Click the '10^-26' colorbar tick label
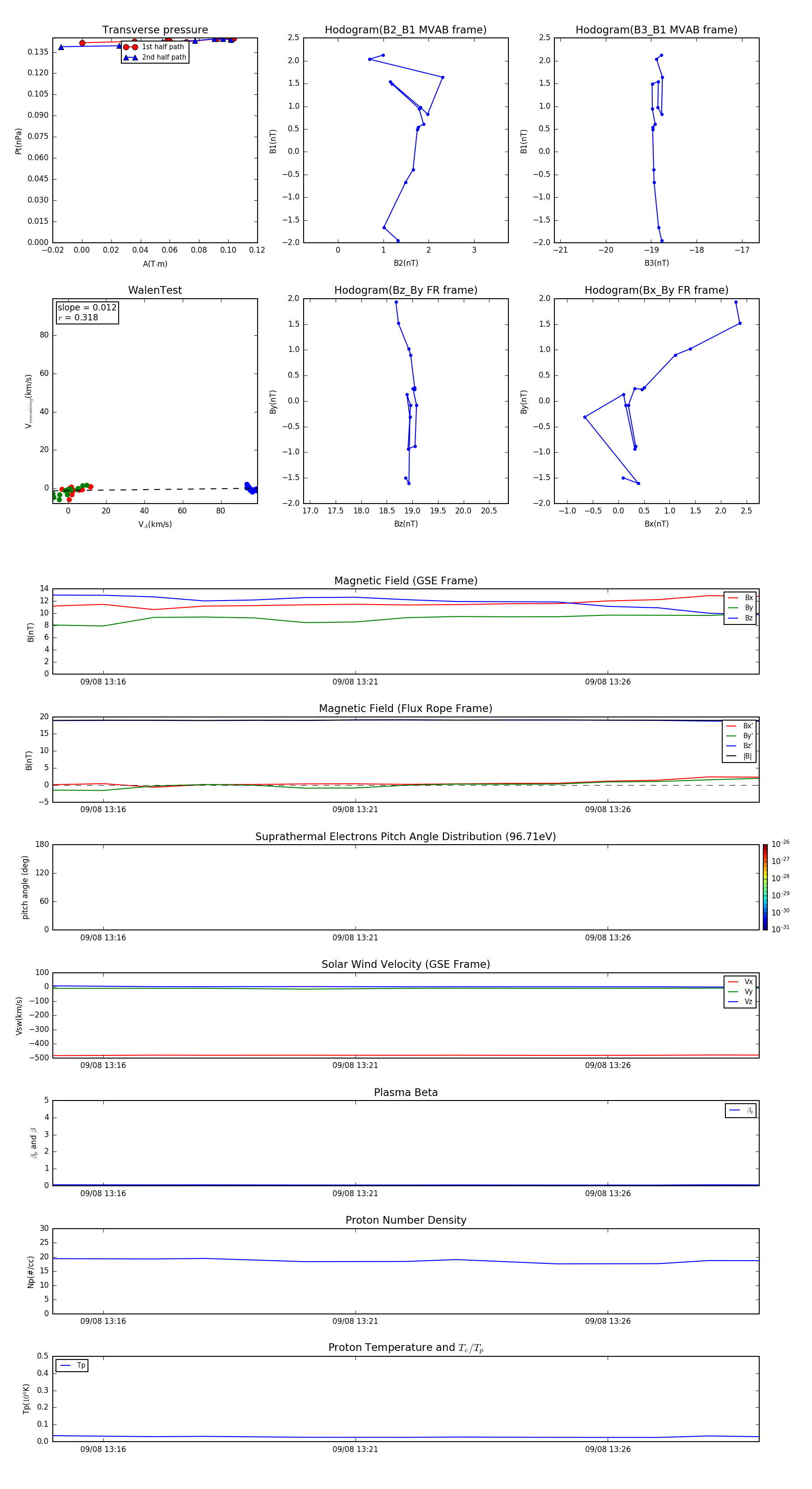The width and height of the screenshot is (812, 1489). click(780, 844)
